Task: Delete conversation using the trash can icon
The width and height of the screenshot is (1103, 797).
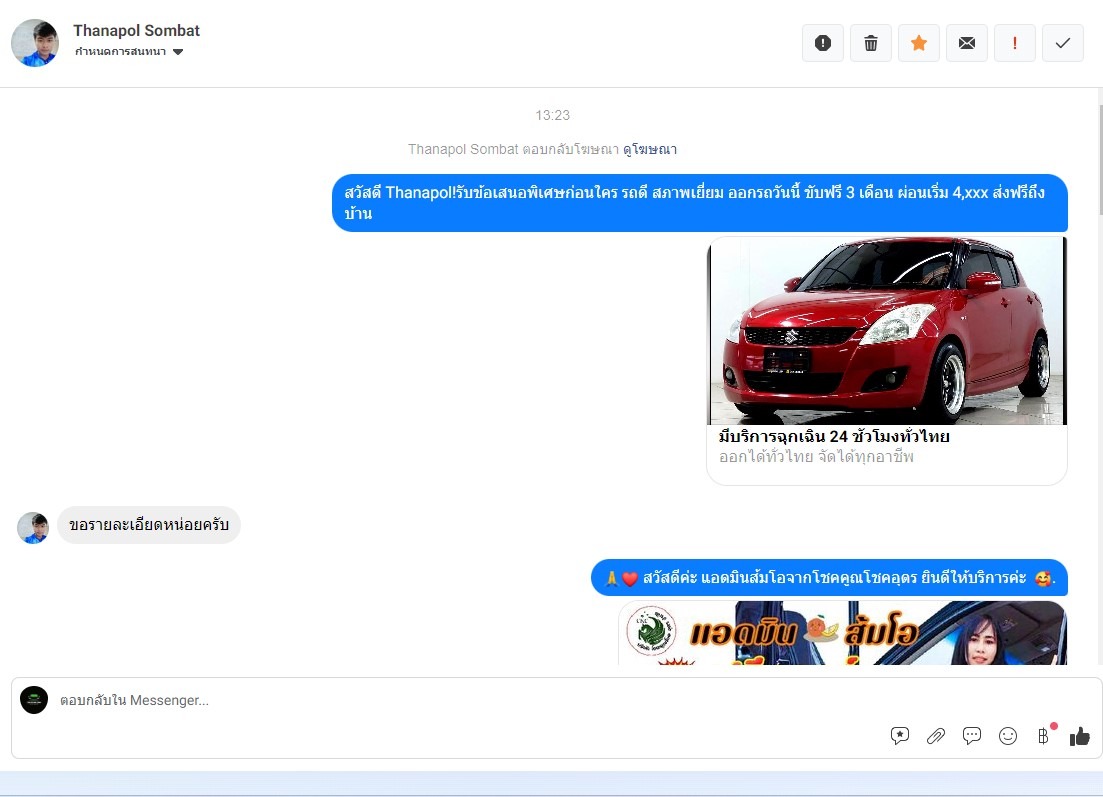Action: (x=871, y=43)
